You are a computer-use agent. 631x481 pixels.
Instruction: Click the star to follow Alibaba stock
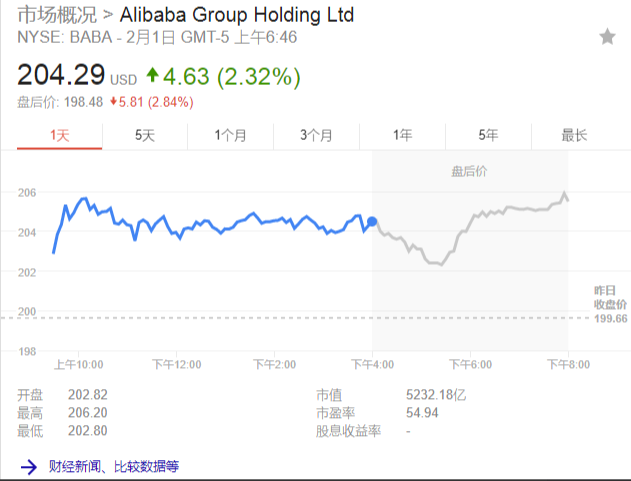(607, 37)
